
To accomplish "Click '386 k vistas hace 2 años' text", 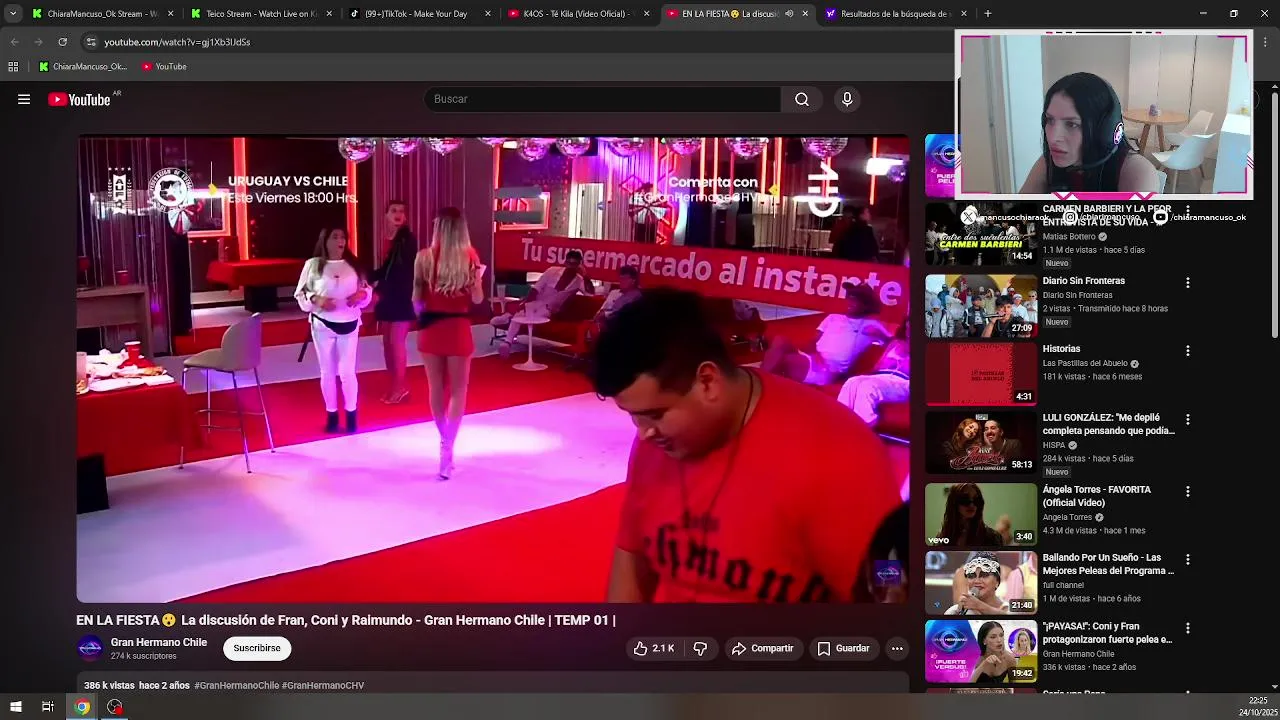I will tap(137, 686).
